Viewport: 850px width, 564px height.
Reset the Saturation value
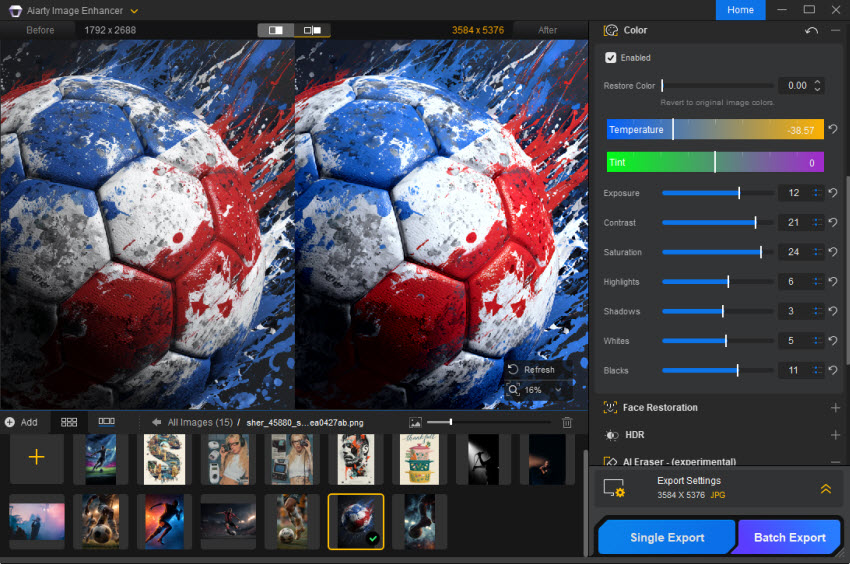(x=833, y=252)
